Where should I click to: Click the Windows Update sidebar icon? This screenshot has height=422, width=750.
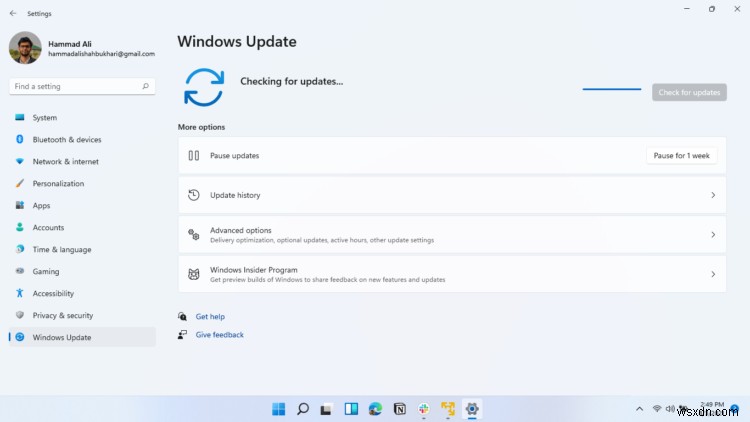(20, 337)
